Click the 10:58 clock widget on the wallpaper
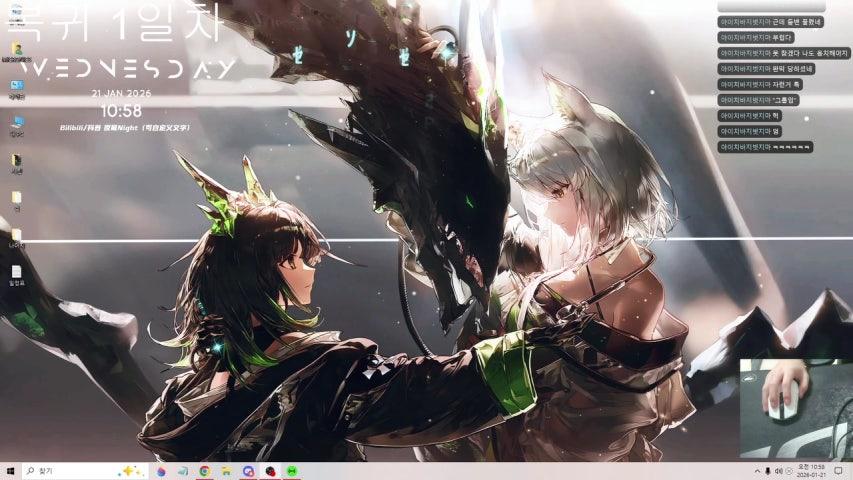 (121, 111)
